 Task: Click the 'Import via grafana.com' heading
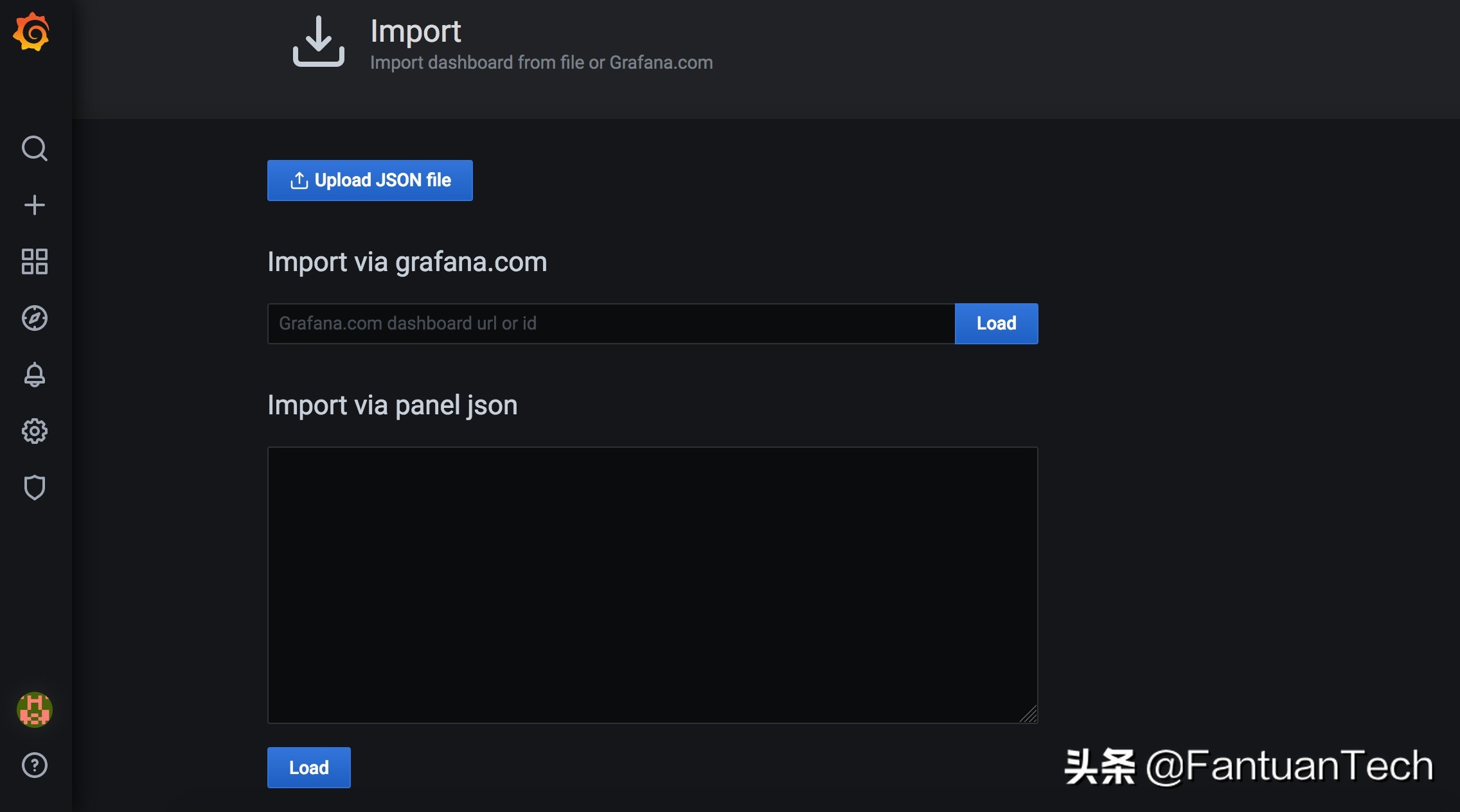coord(407,262)
